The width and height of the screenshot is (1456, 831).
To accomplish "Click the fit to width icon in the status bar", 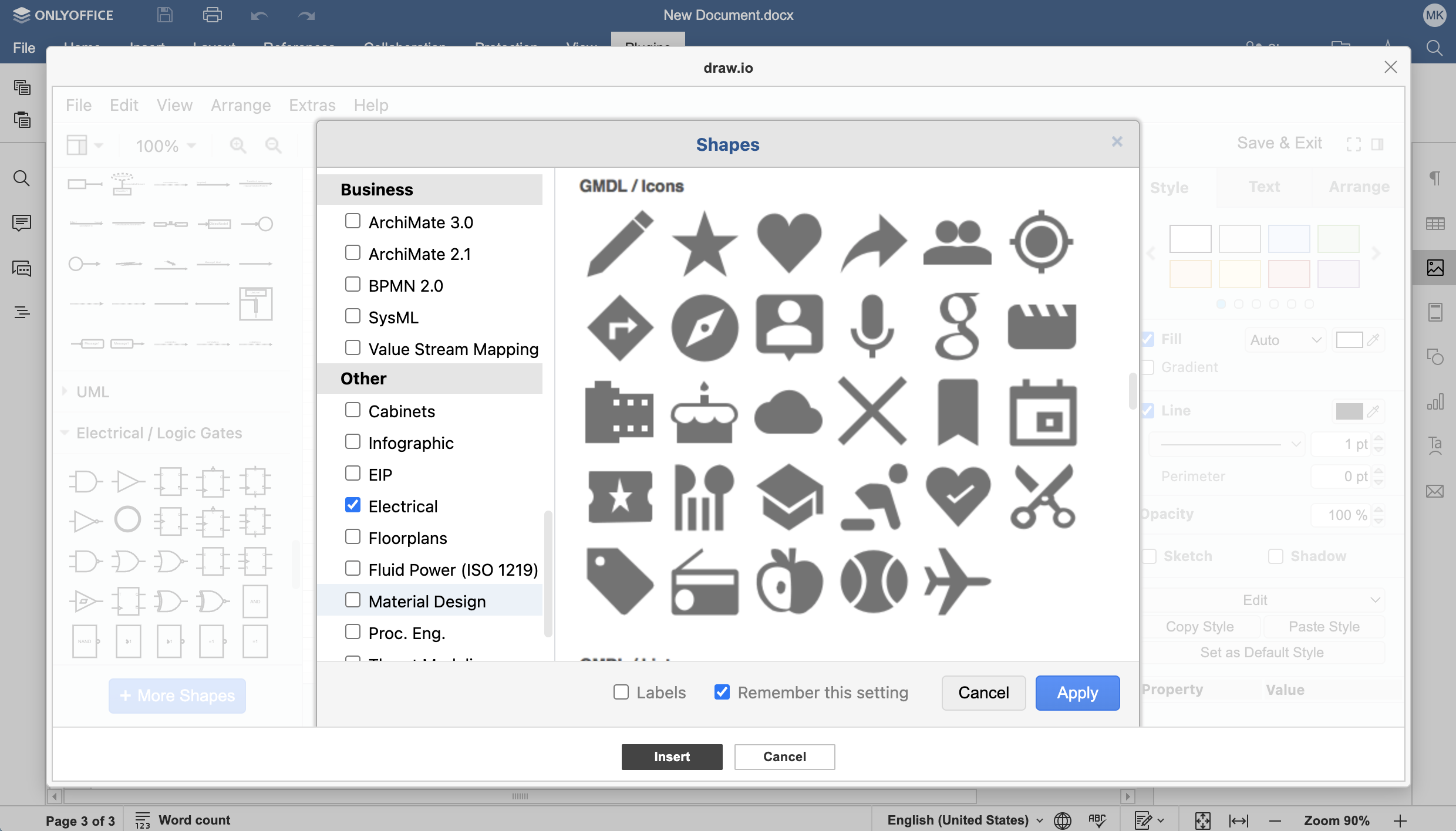I will [x=1239, y=820].
